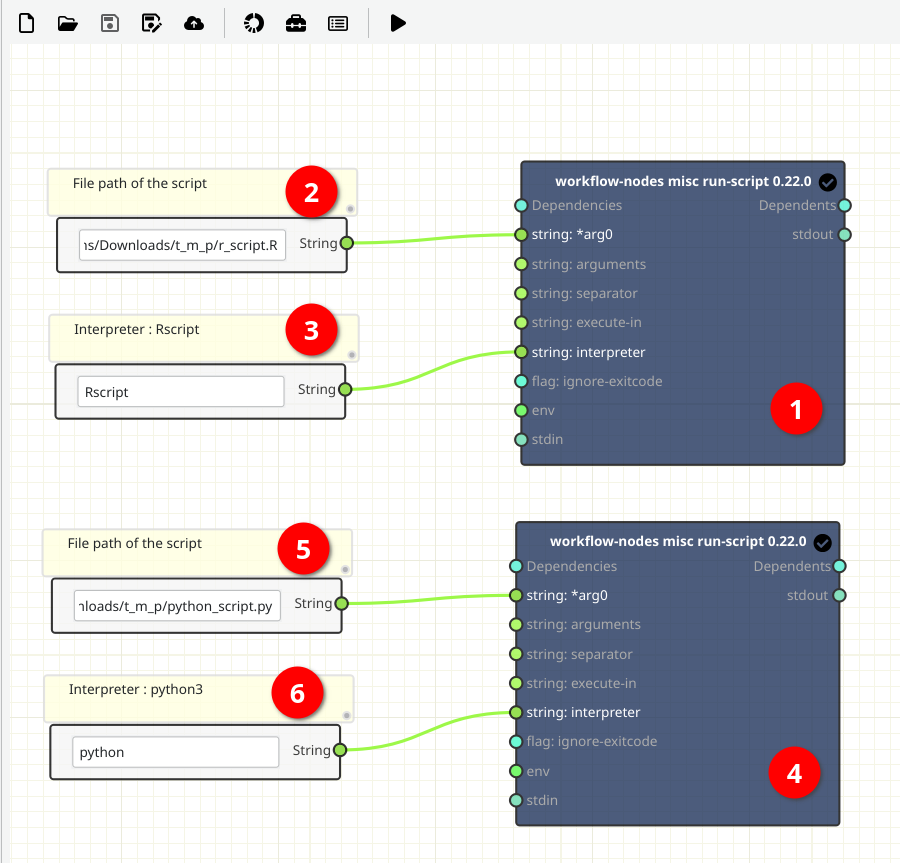Click the 'env' port on the Rscript run-script node
This screenshot has height=863, width=900.
(521, 411)
